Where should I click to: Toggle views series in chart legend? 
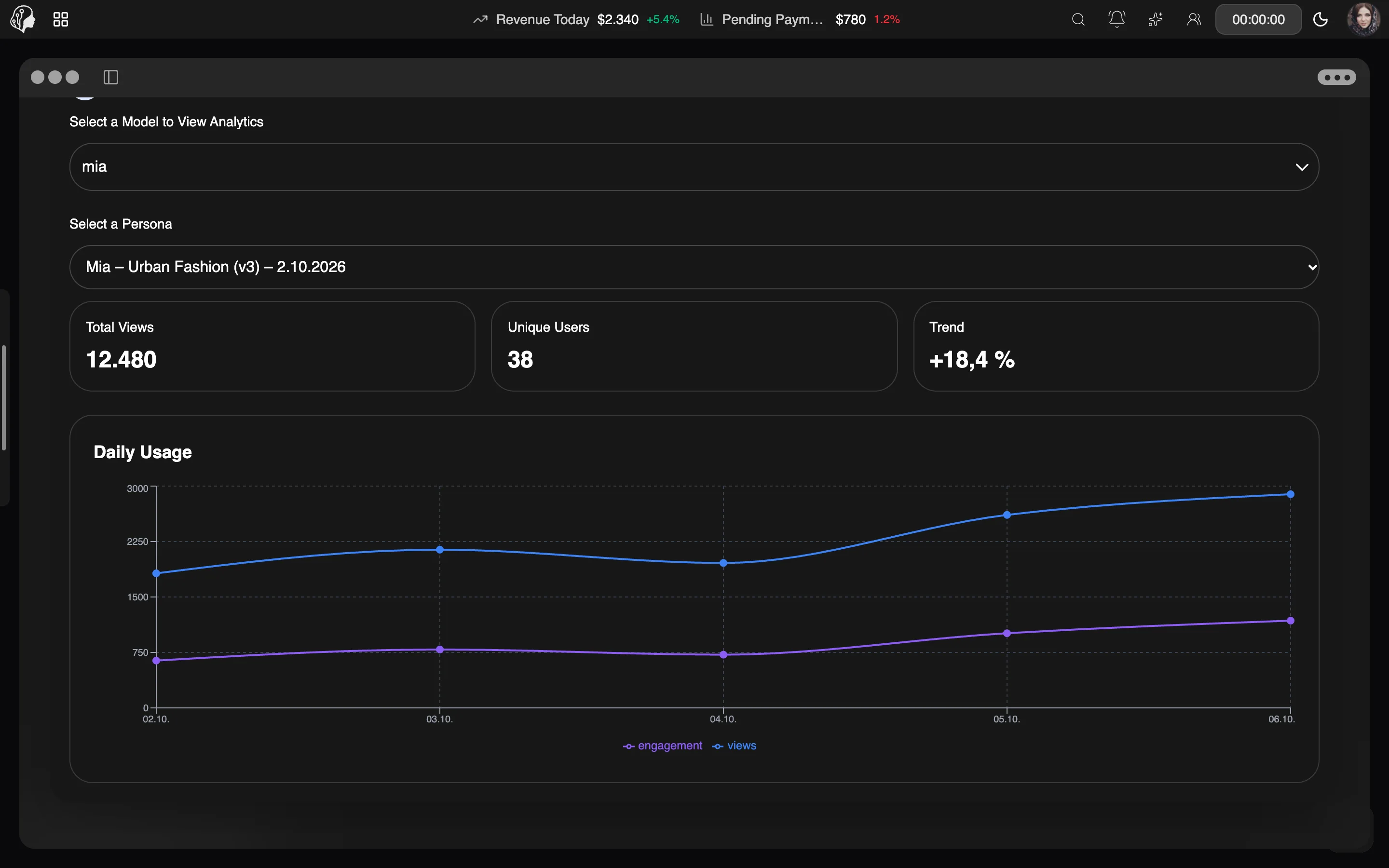734,746
